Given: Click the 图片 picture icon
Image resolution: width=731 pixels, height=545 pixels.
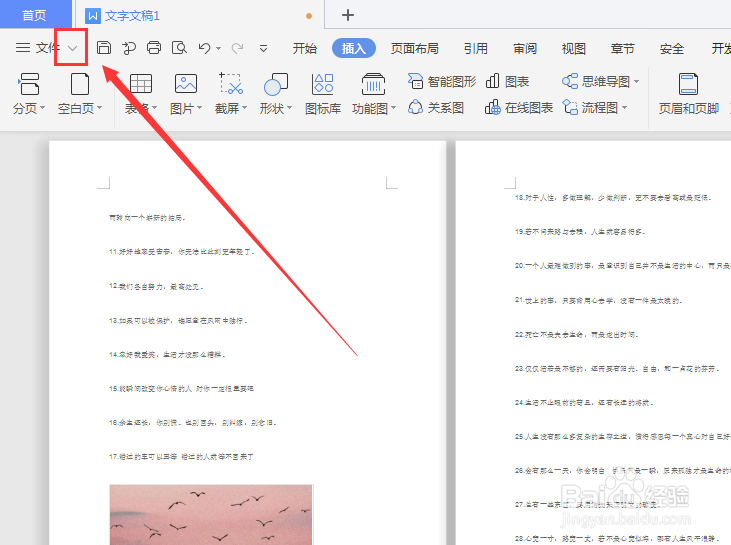Looking at the screenshot, I should (x=186, y=84).
